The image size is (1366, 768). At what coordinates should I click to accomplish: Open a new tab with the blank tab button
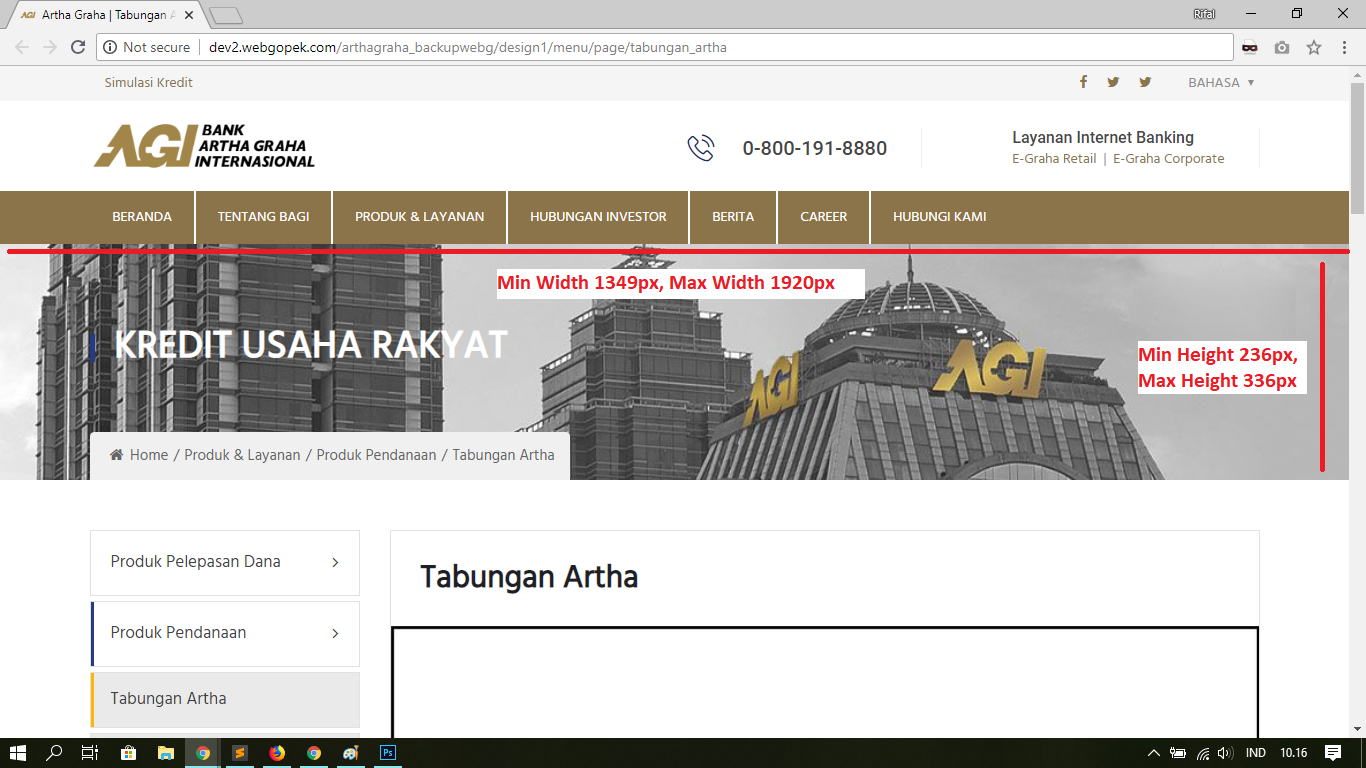pos(226,15)
